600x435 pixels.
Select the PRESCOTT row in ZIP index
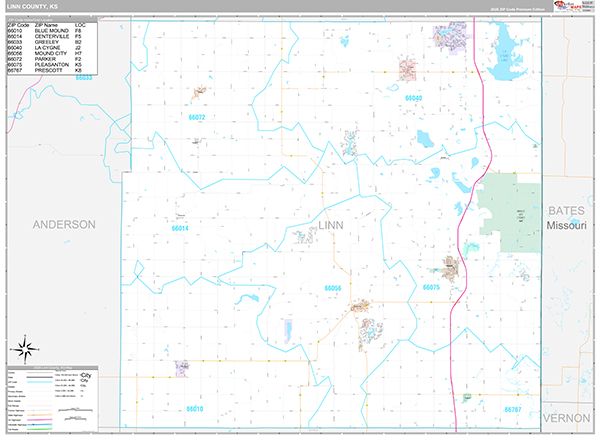(x=50, y=72)
